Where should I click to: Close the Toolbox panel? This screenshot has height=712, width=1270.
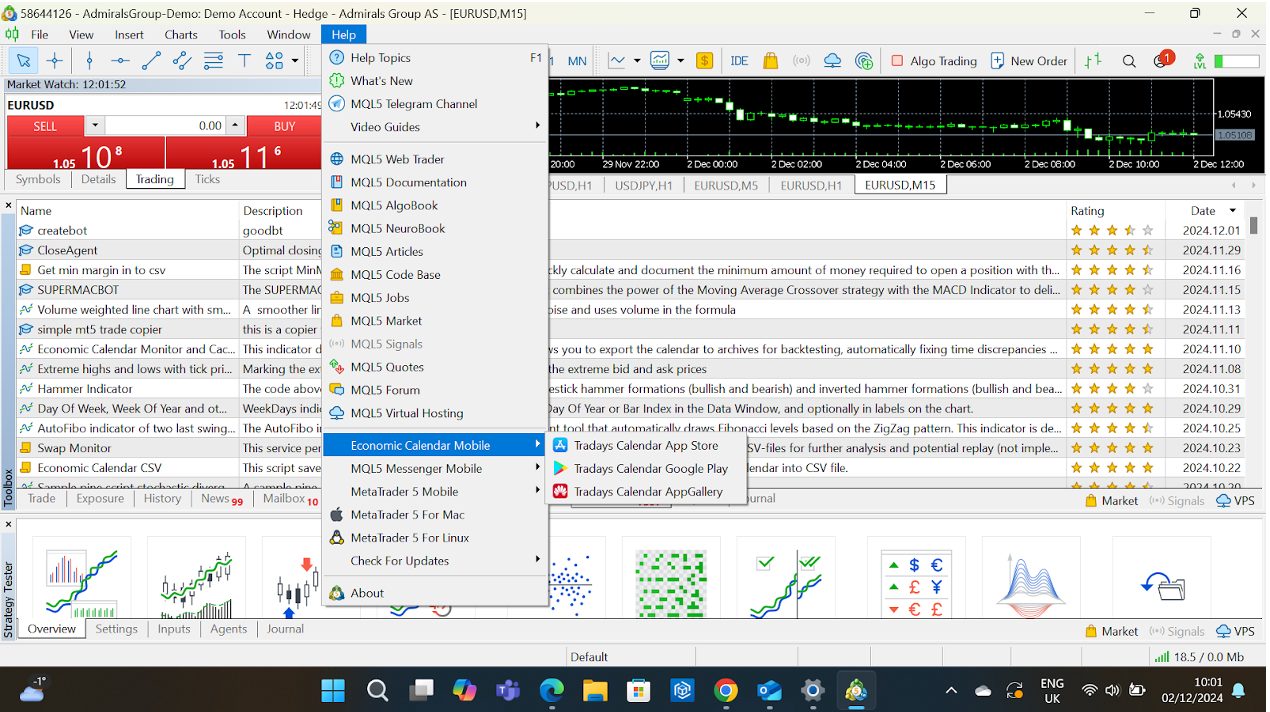tap(8, 206)
